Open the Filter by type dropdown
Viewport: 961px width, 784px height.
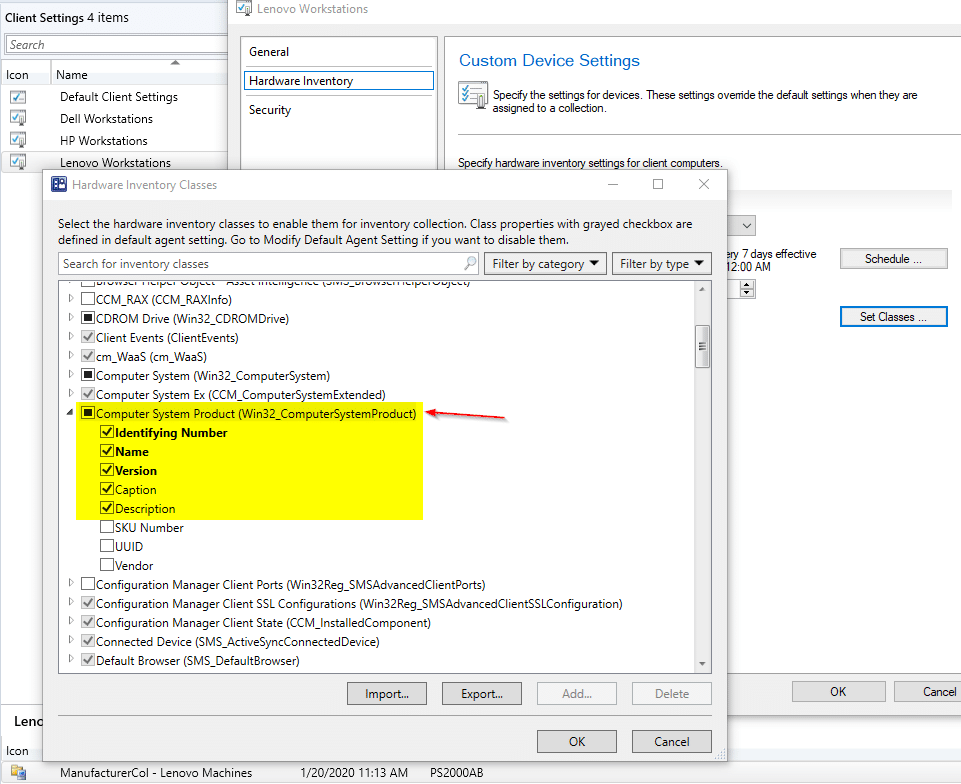(x=661, y=264)
